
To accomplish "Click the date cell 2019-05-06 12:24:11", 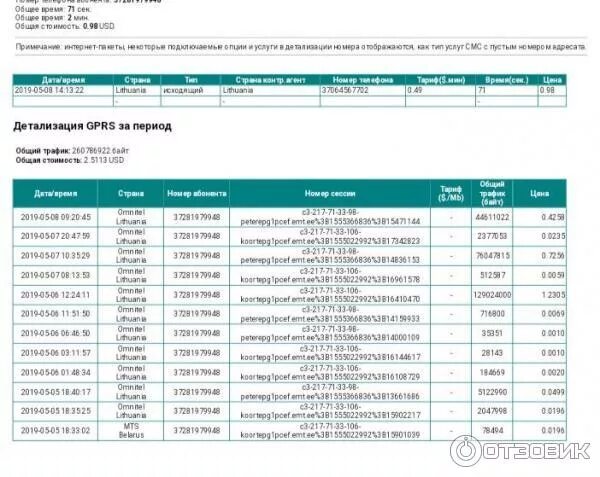I will point(55,295).
